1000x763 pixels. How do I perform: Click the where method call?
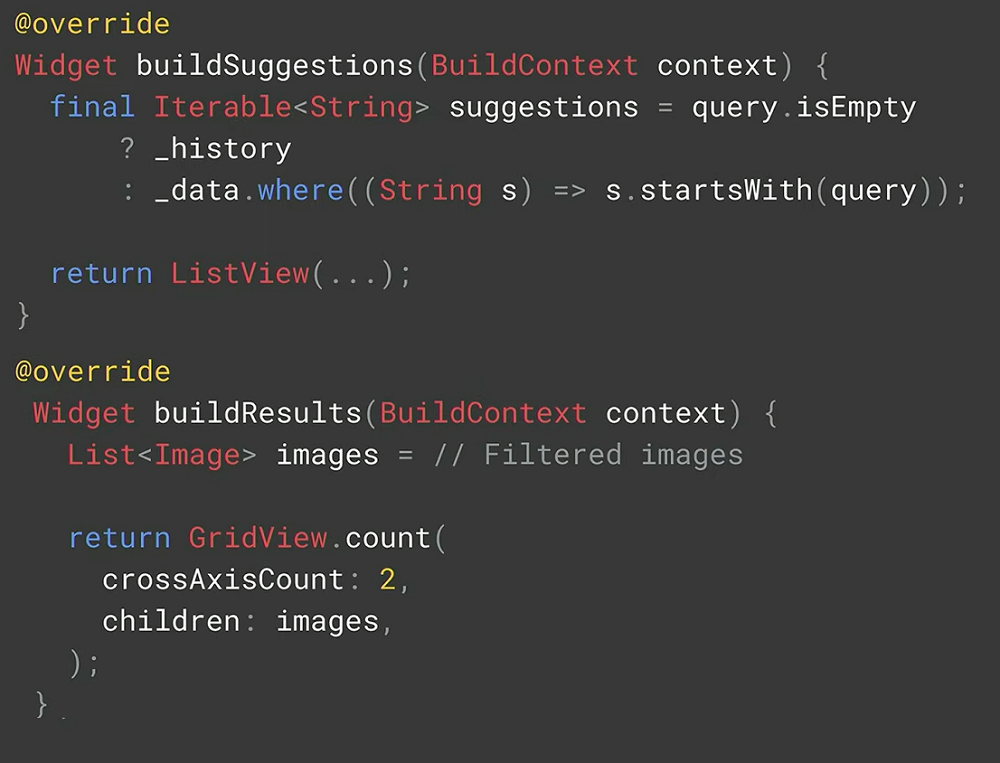(x=300, y=190)
